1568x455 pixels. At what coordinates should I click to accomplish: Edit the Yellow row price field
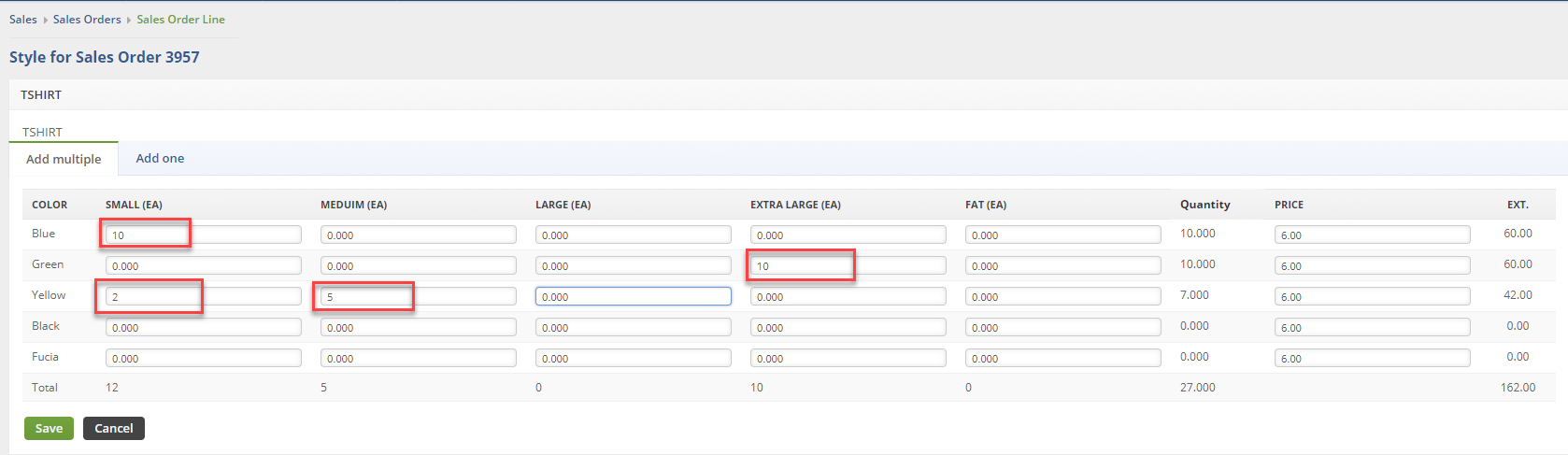pos(1373,296)
